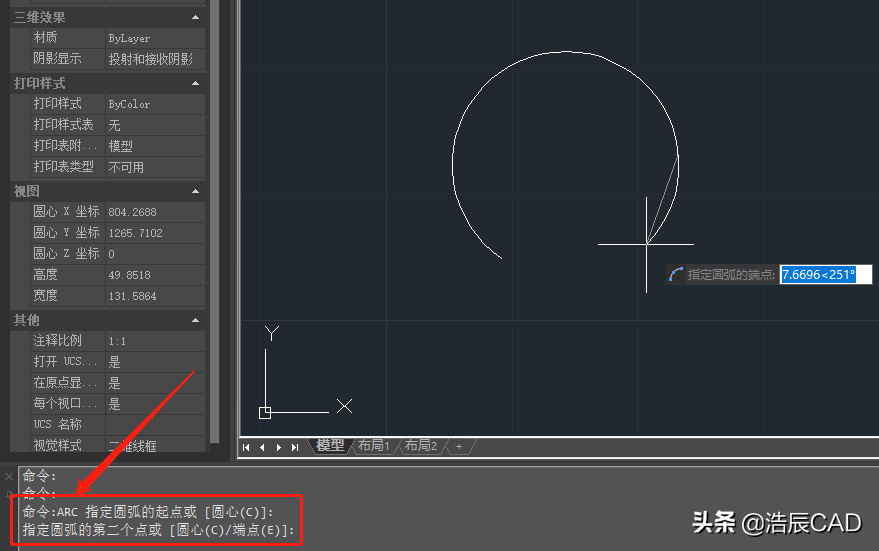Select the 圆心 Y 坐标 value 1265.7102
Viewport: 879px width, 551px height.
155,233
